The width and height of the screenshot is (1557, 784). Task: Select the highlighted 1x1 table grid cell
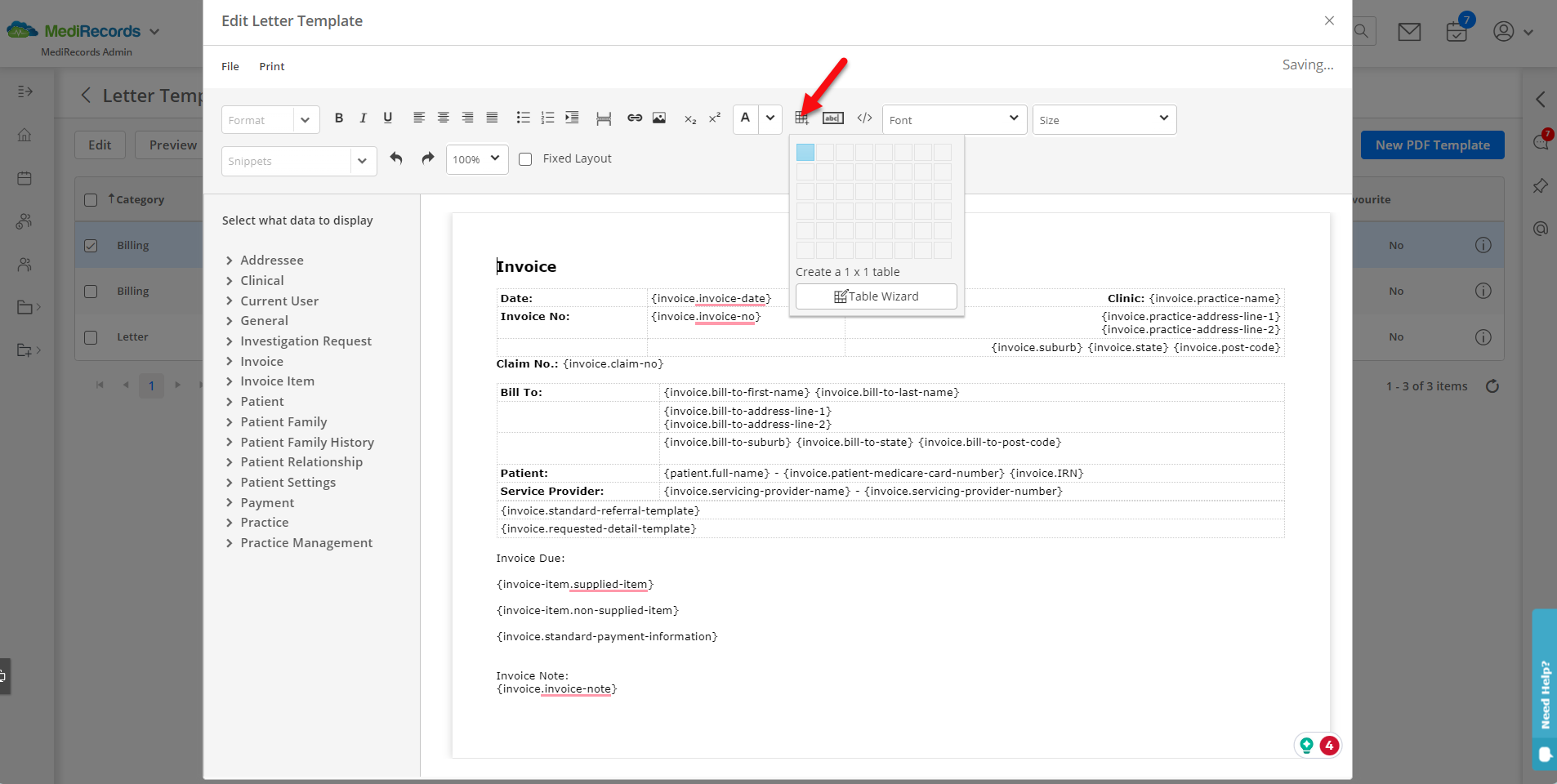point(805,152)
